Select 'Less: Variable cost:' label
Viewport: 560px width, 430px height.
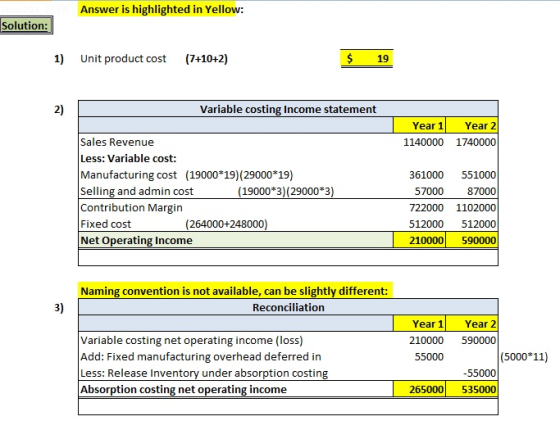129,158
